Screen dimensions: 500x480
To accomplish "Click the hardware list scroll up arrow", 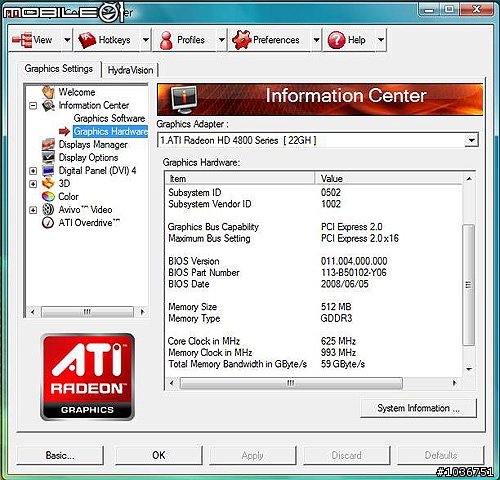I will click(469, 179).
